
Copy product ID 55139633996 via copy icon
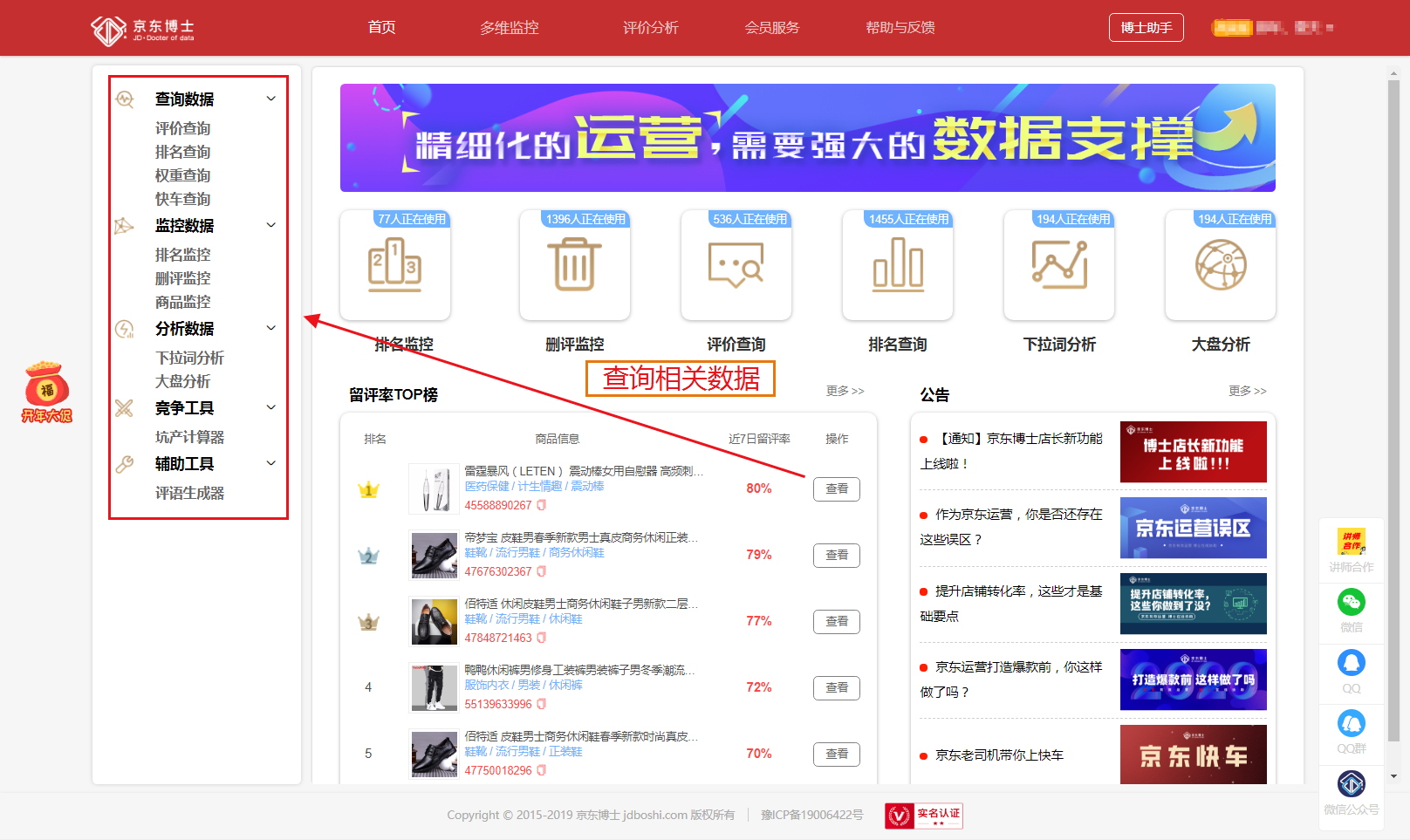pyautogui.click(x=542, y=704)
